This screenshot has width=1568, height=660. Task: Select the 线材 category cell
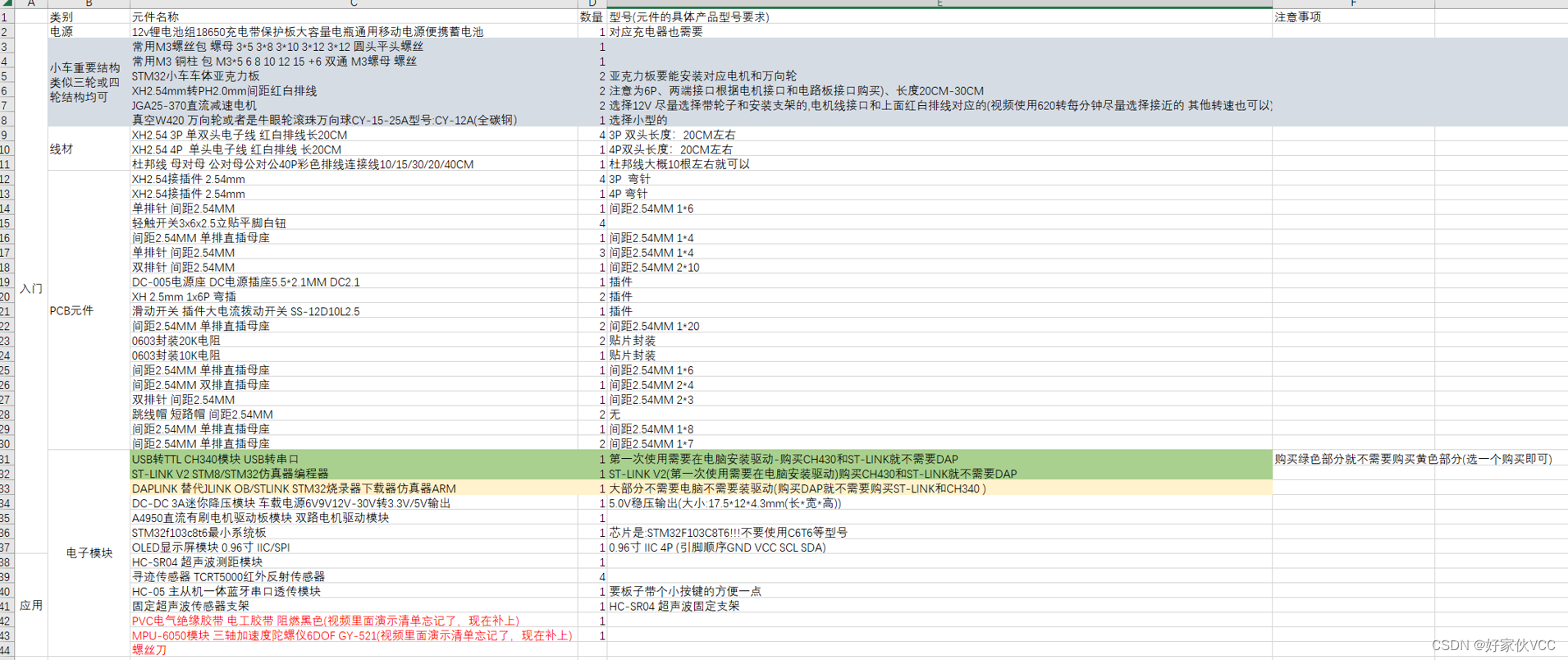pyautogui.click(x=89, y=149)
